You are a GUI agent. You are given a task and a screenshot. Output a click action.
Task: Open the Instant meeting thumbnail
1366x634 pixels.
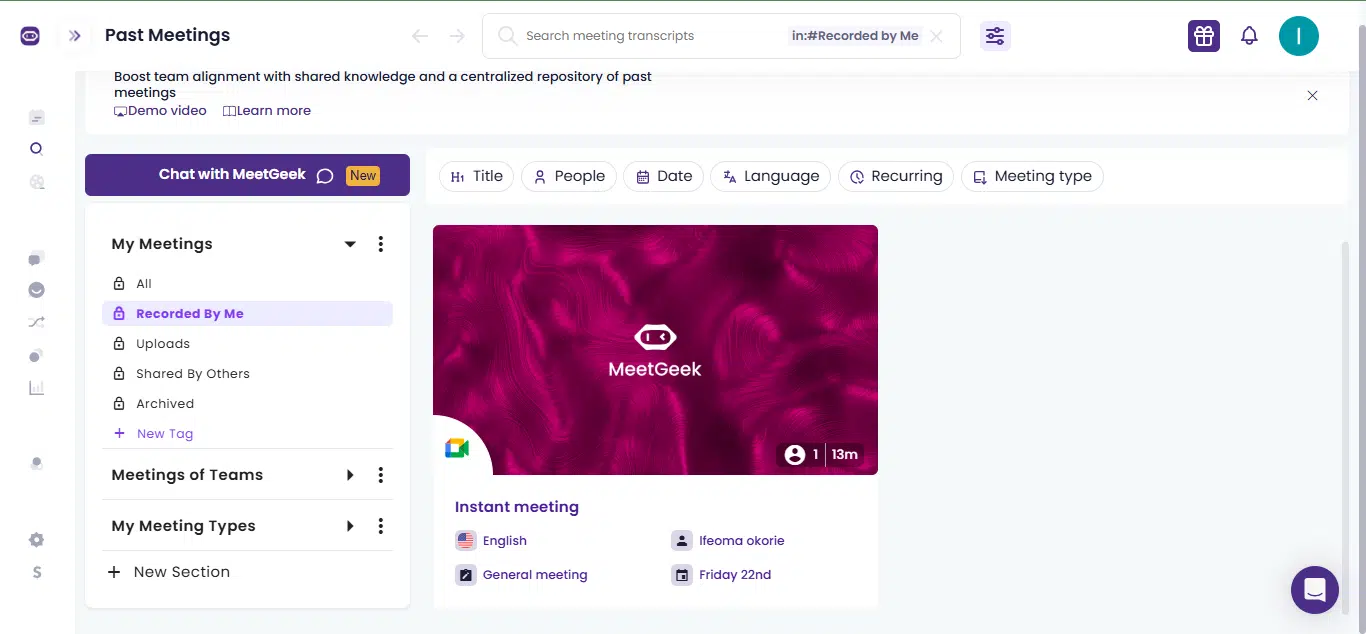[x=655, y=350]
